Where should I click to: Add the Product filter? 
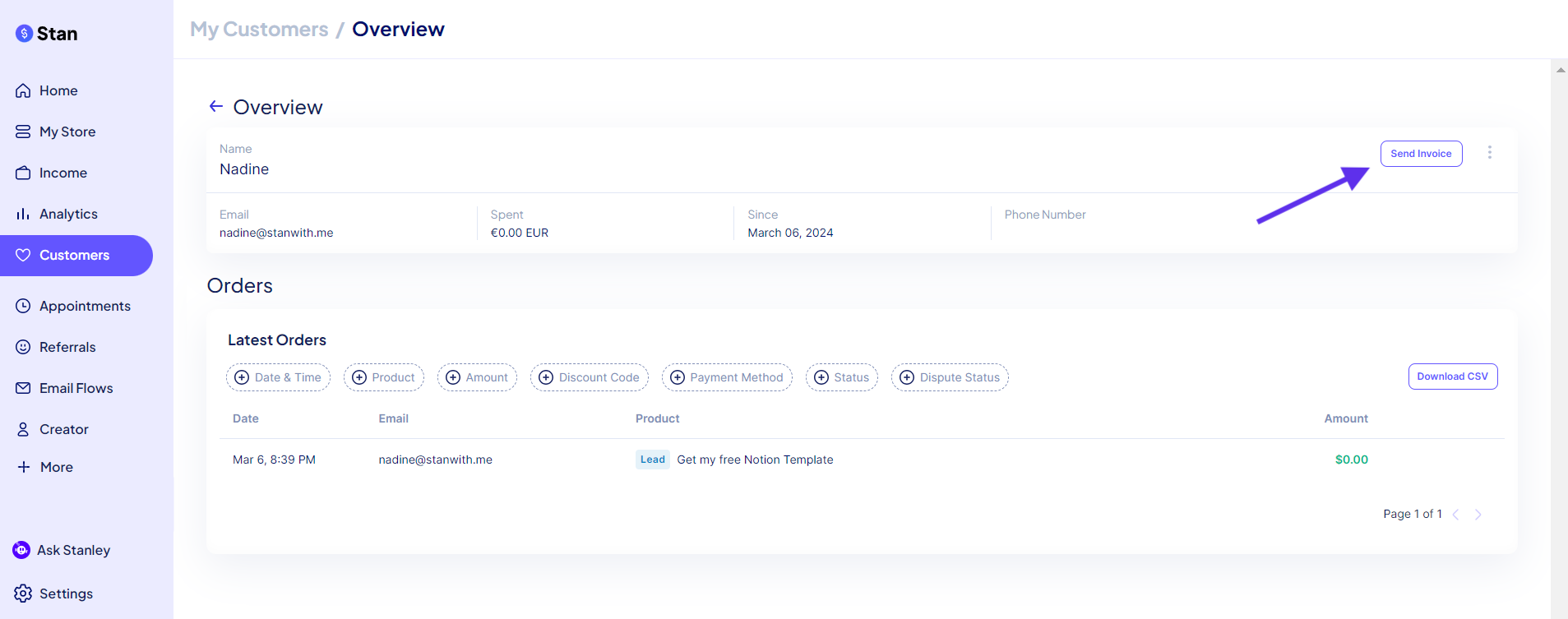click(384, 377)
